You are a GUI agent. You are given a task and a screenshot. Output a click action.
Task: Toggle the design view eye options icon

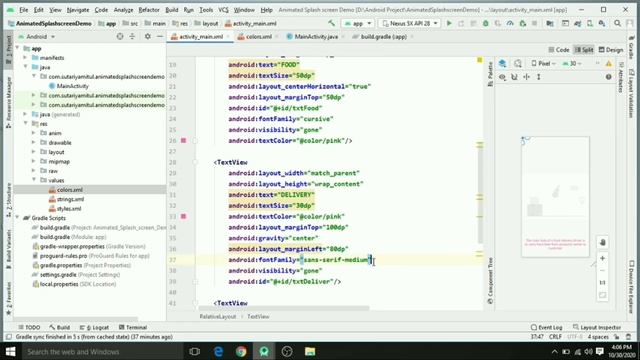click(502, 77)
